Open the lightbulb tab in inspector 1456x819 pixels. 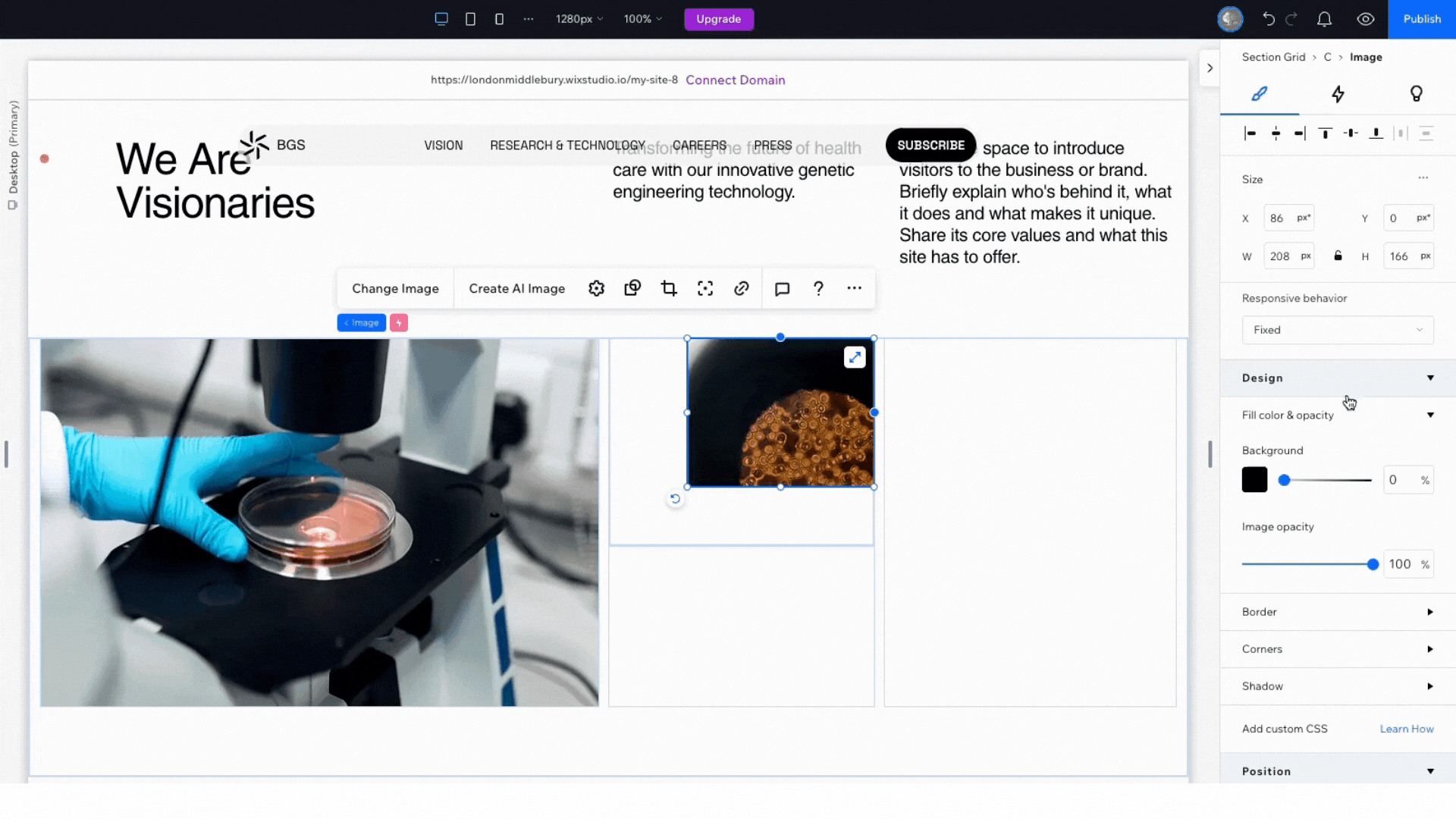pyautogui.click(x=1416, y=94)
